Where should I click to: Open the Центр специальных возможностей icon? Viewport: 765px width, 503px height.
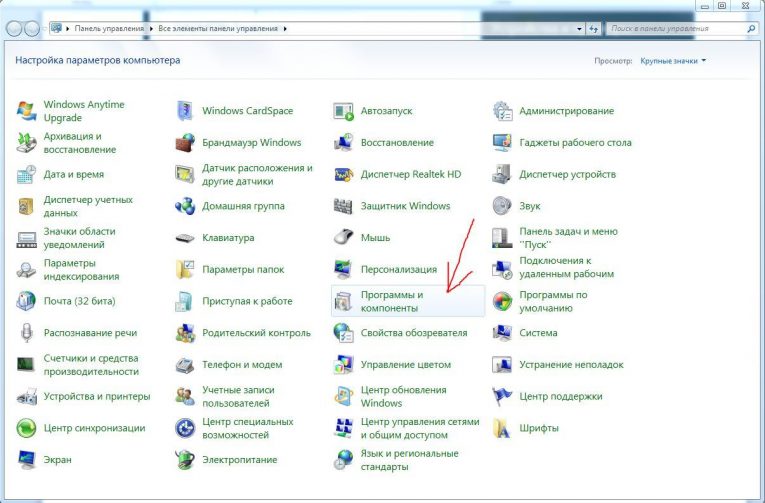point(185,428)
